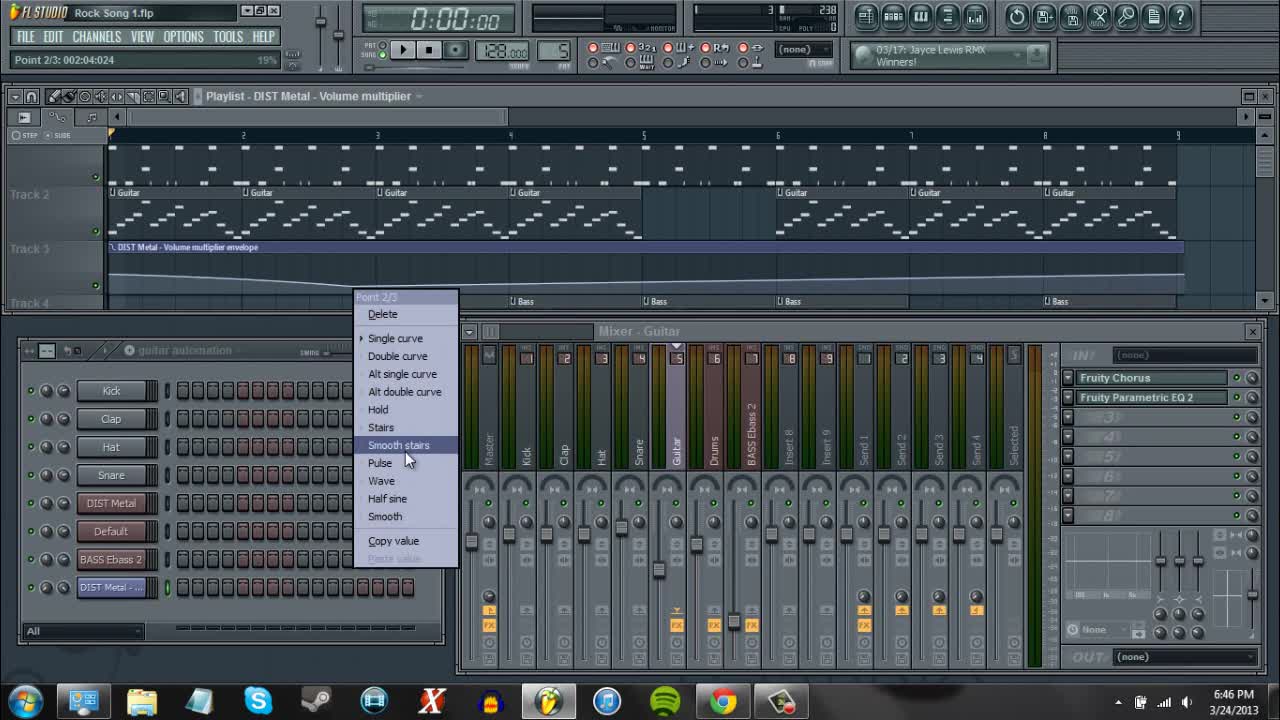Image resolution: width=1280 pixels, height=720 pixels.
Task: Select the playlist zoom tool
Action: pyautogui.click(x=165, y=97)
